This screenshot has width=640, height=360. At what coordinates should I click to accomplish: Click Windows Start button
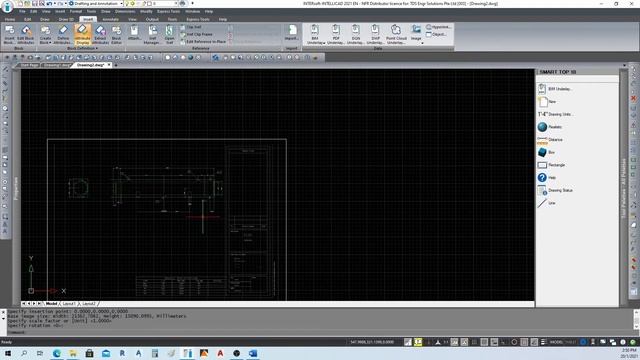pyautogui.click(x=7, y=353)
